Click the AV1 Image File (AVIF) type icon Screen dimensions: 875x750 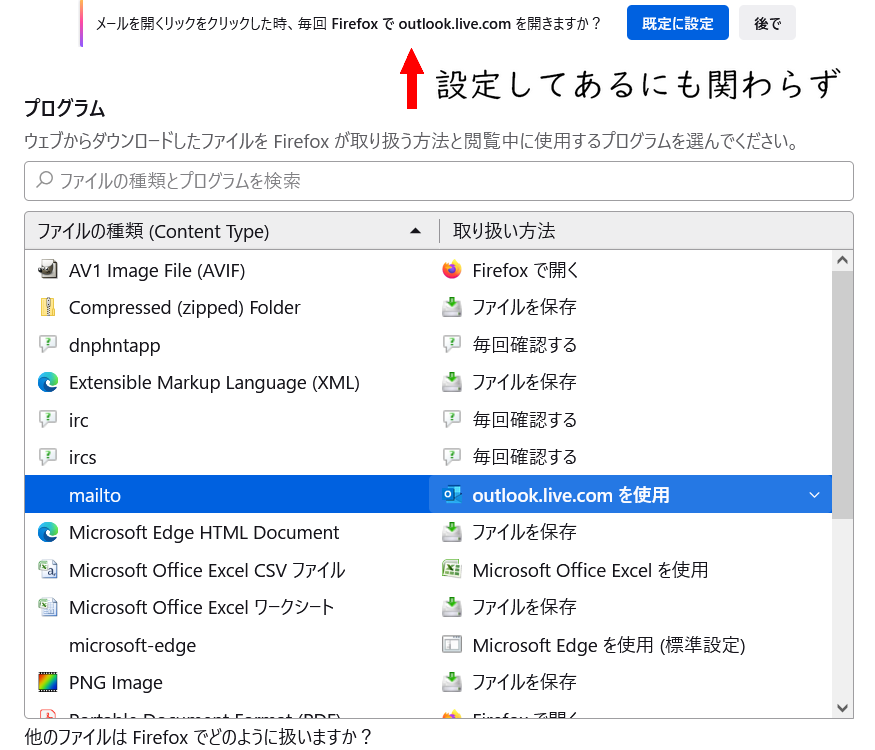(48, 270)
